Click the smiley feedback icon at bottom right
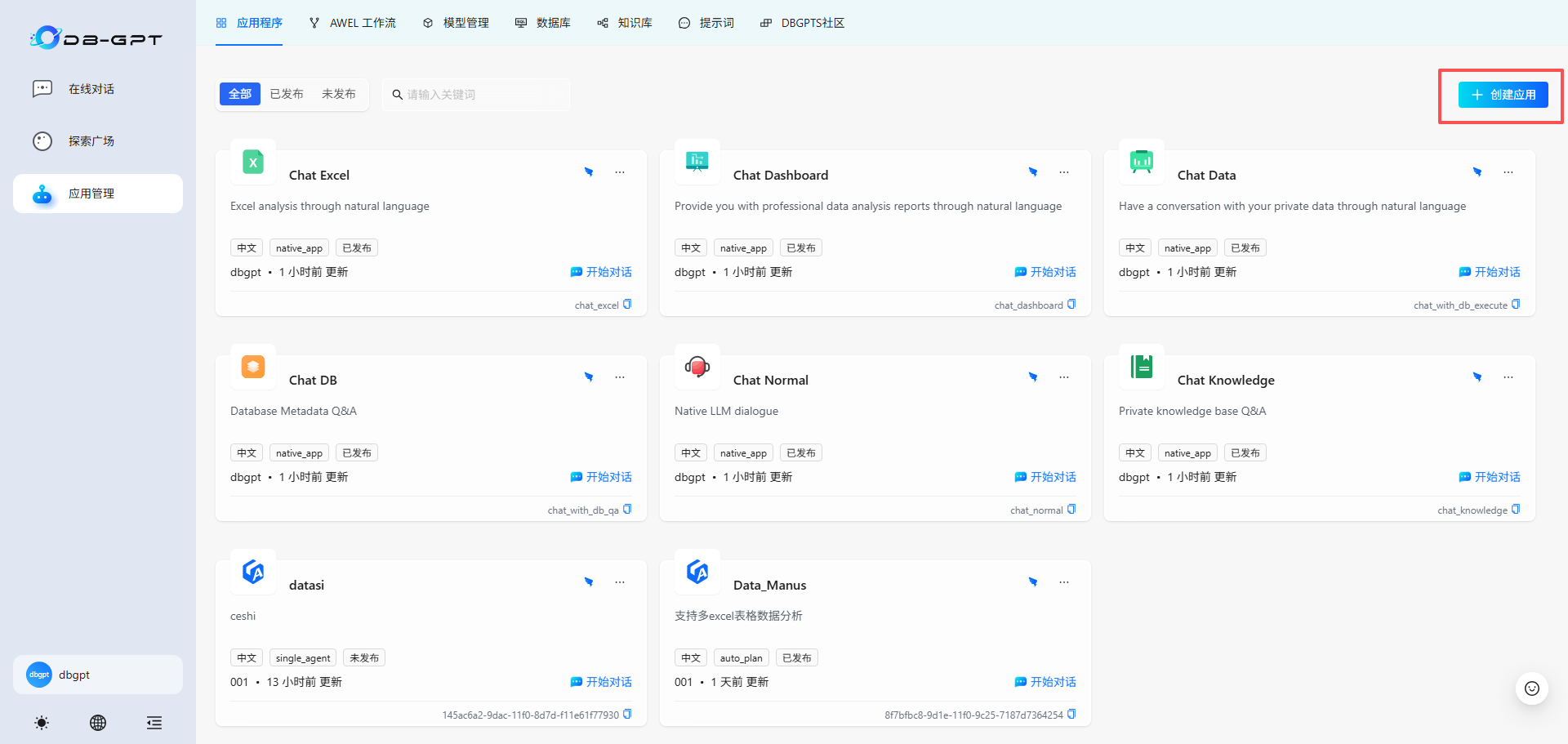Viewport: 1568px width, 744px height. click(x=1531, y=688)
